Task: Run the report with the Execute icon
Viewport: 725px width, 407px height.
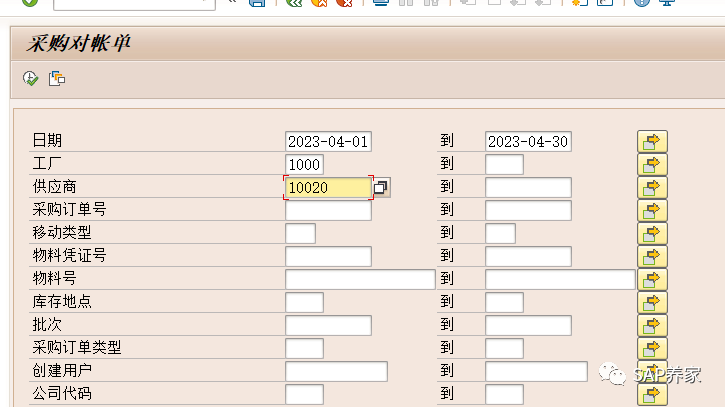Action: [31, 79]
